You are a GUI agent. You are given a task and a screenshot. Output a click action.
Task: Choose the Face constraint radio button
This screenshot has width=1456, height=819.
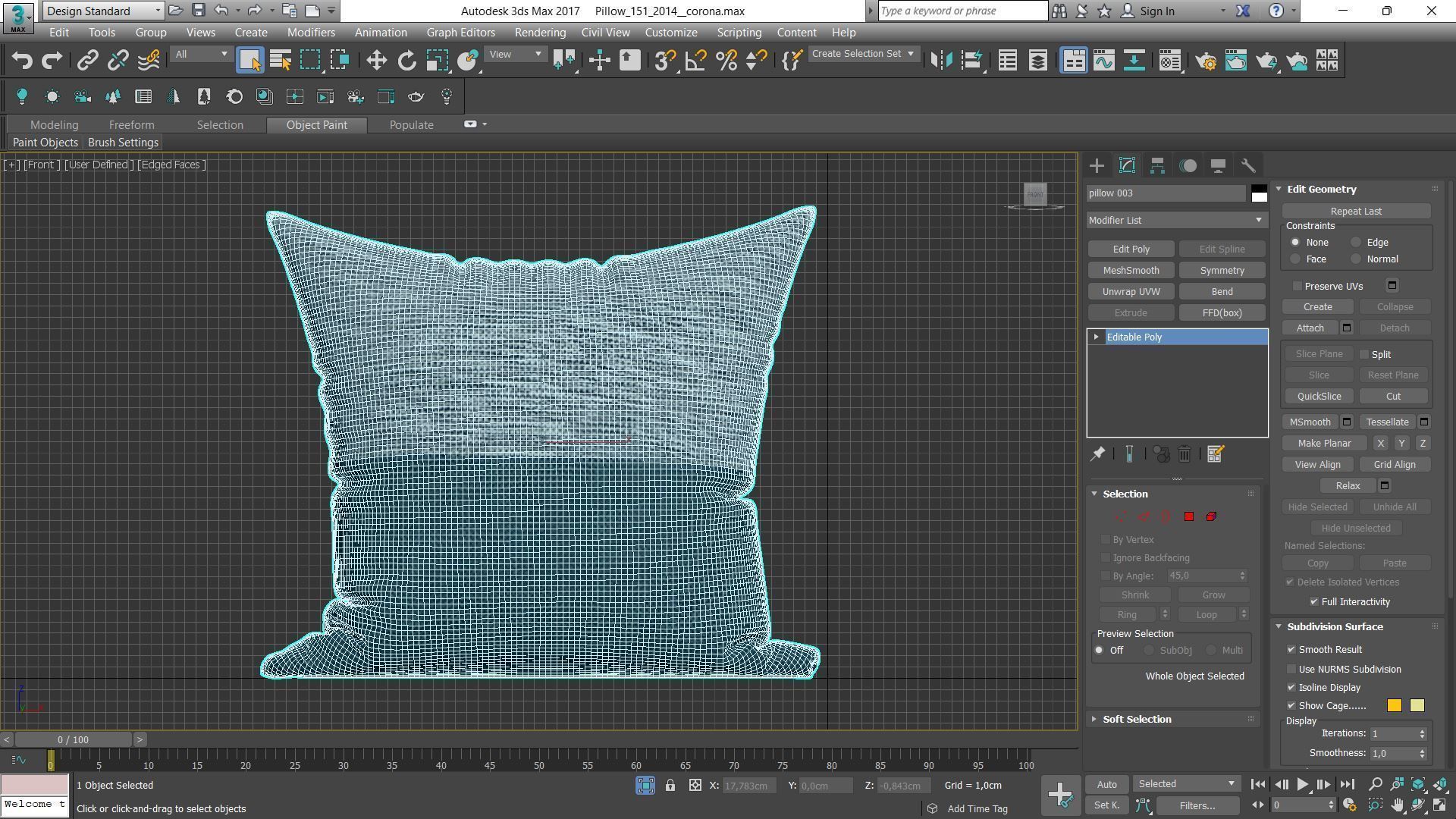tap(1295, 259)
